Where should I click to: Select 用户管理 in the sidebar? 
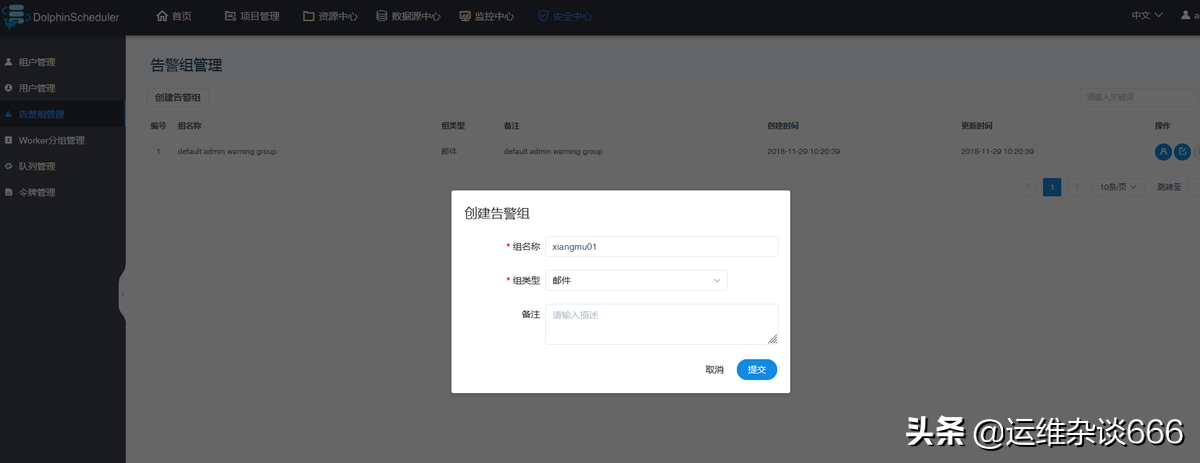(x=37, y=88)
